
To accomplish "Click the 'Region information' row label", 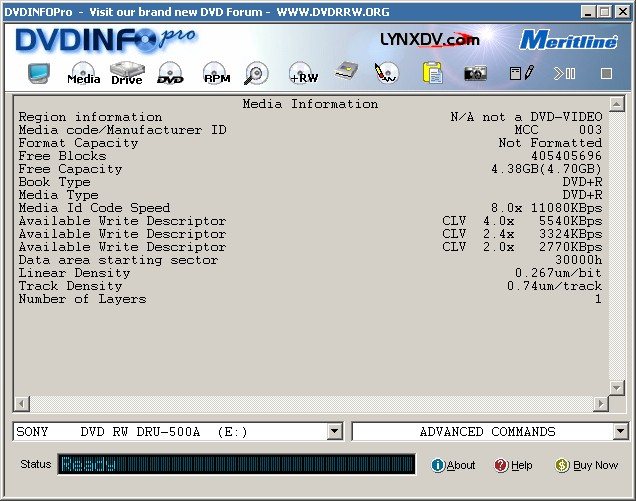I will coord(90,117).
